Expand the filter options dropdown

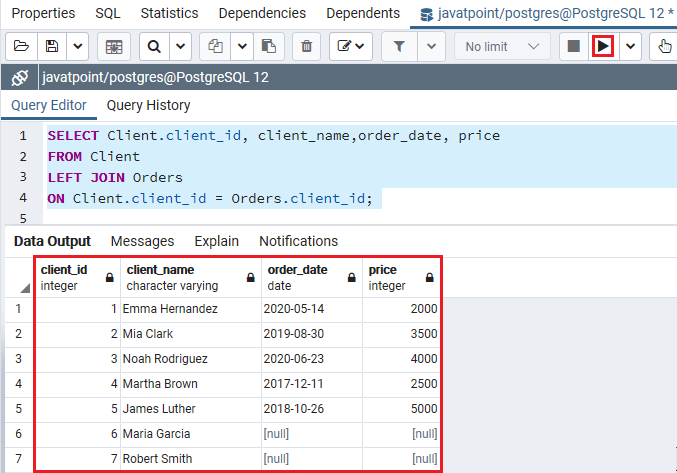(x=431, y=46)
